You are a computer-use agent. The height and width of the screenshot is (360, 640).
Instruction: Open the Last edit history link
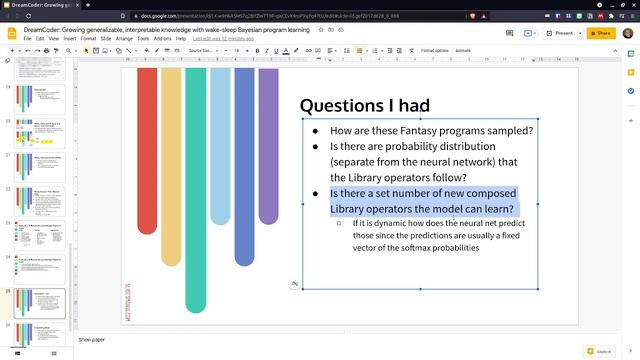pos(223,39)
